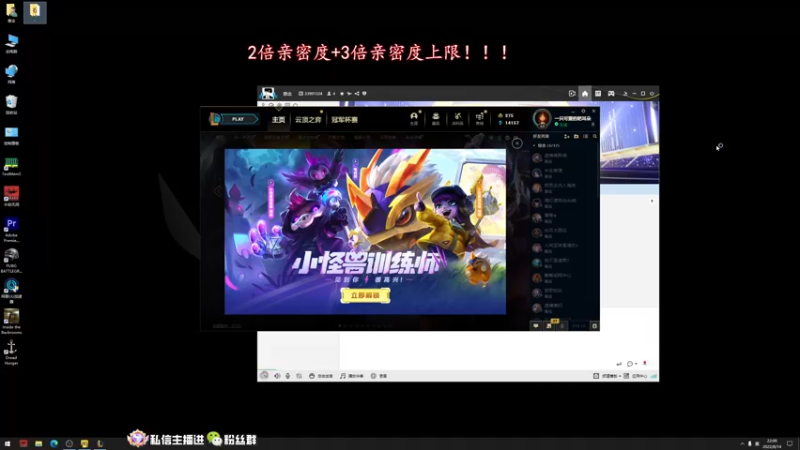Open the 主页 tab in League client
Screen dimensions: 800x450
tap(279, 119)
